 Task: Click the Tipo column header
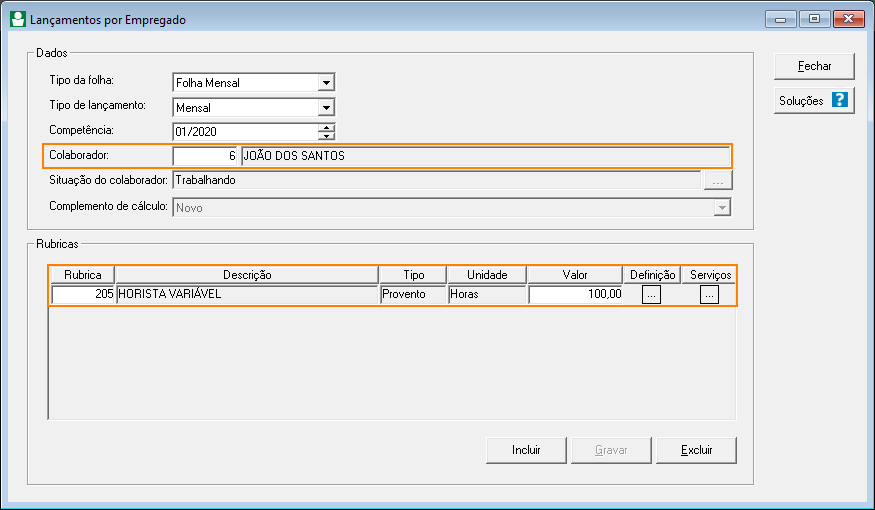414,275
